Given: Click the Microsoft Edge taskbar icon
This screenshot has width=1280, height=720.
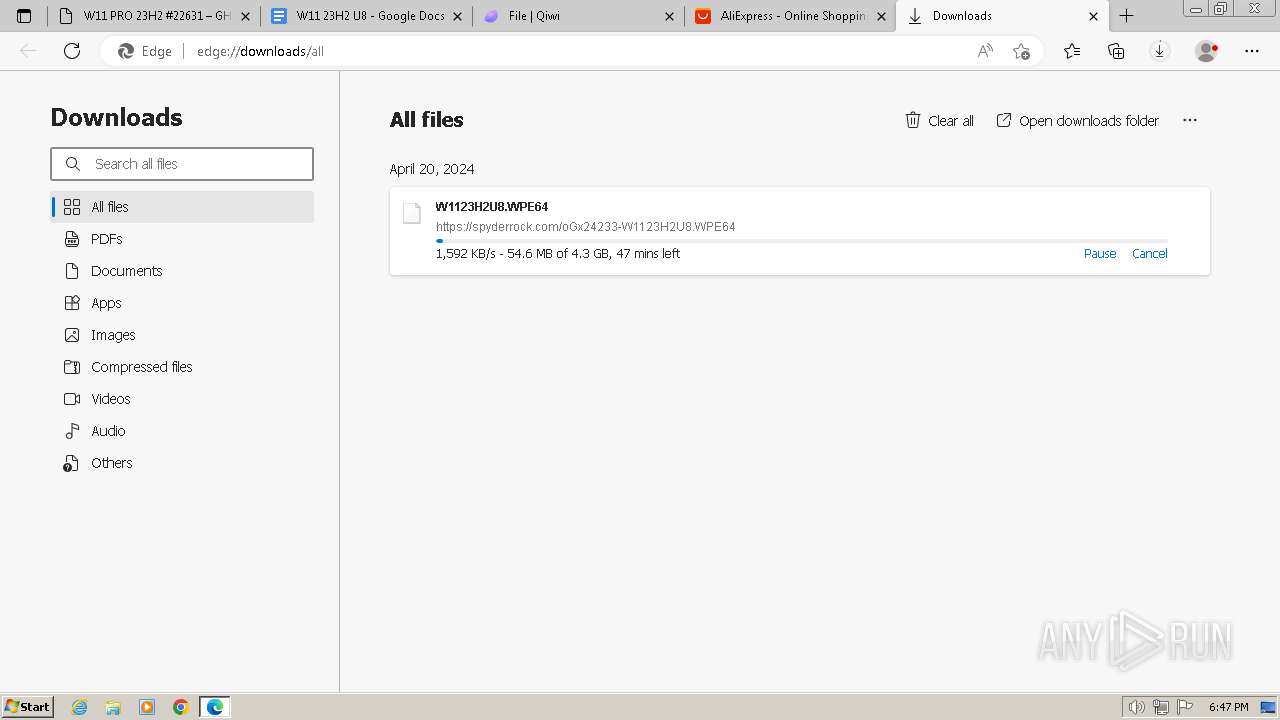Looking at the screenshot, I should pyautogui.click(x=215, y=707).
